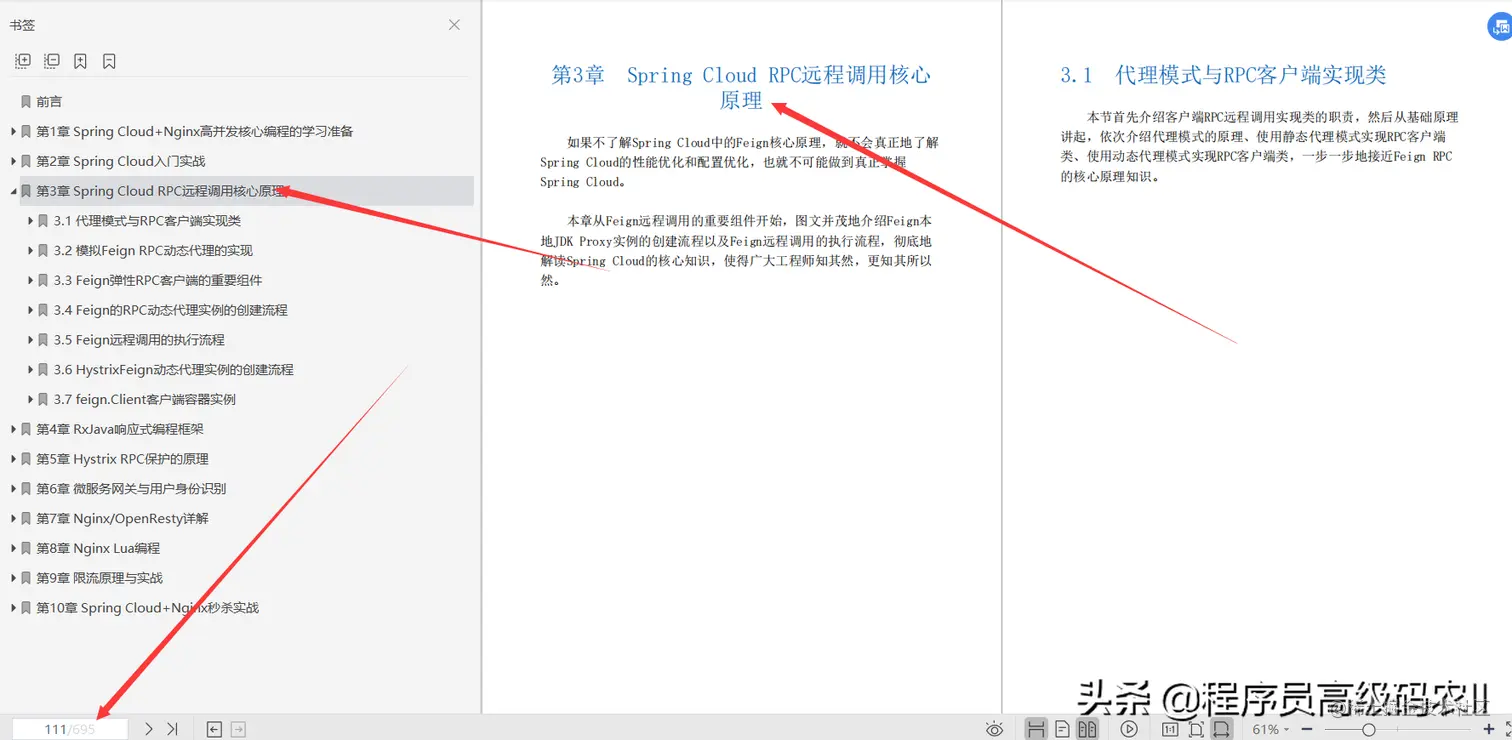1512x740 pixels.
Task: Select the 第5章 Hystrix RPC保护的原理 bookmark
Action: pyautogui.click(x=120, y=458)
